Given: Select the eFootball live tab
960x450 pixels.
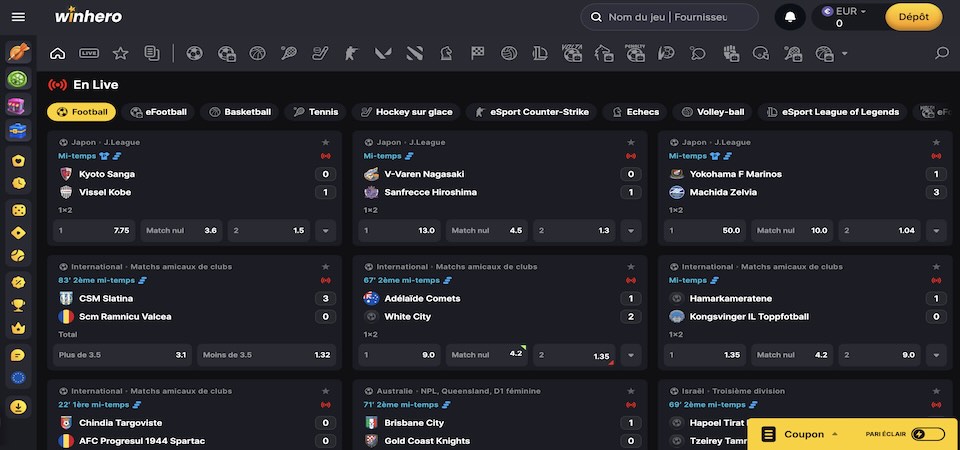Looking at the screenshot, I should pyautogui.click(x=158, y=112).
